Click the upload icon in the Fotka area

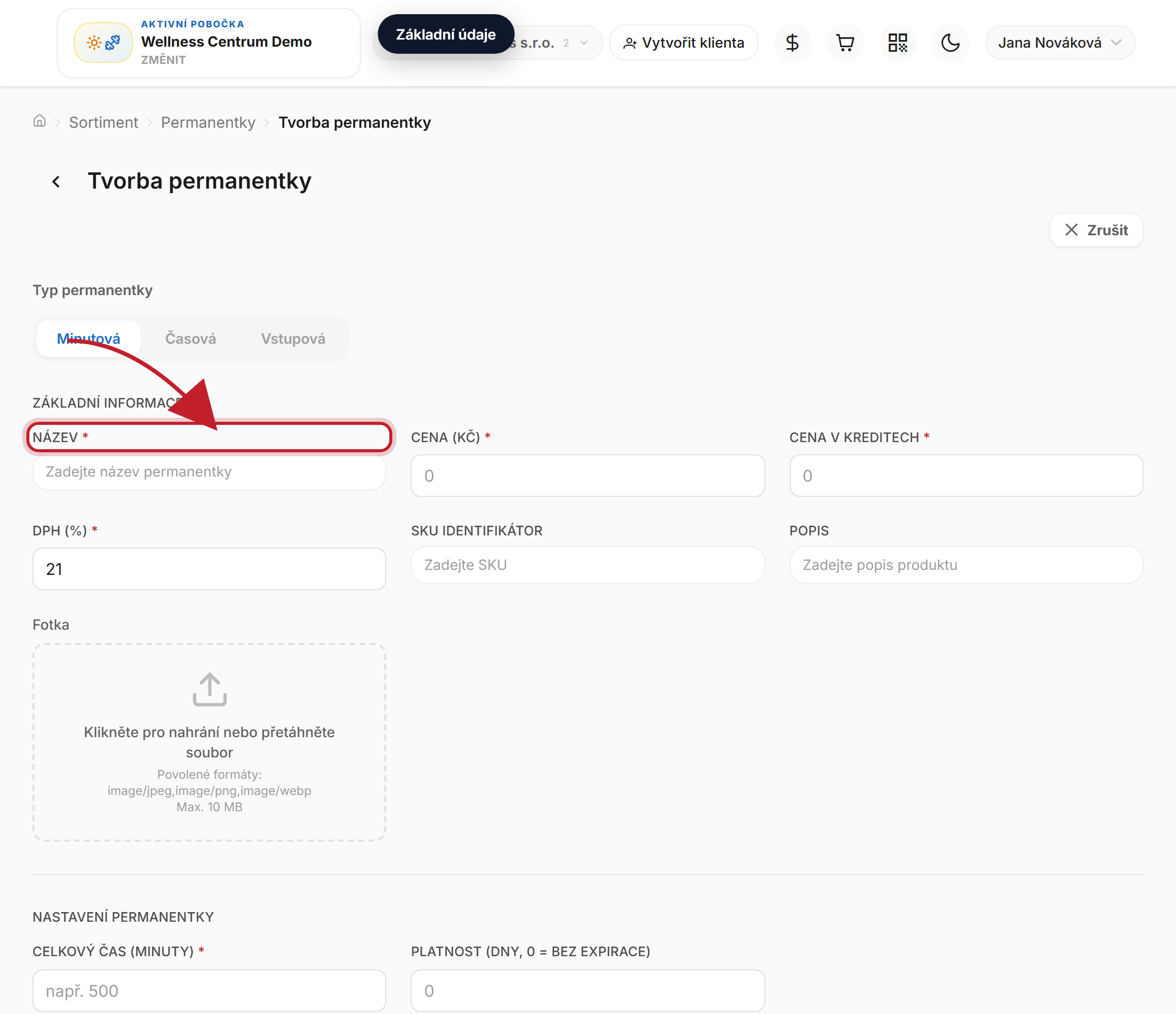pyautogui.click(x=209, y=689)
